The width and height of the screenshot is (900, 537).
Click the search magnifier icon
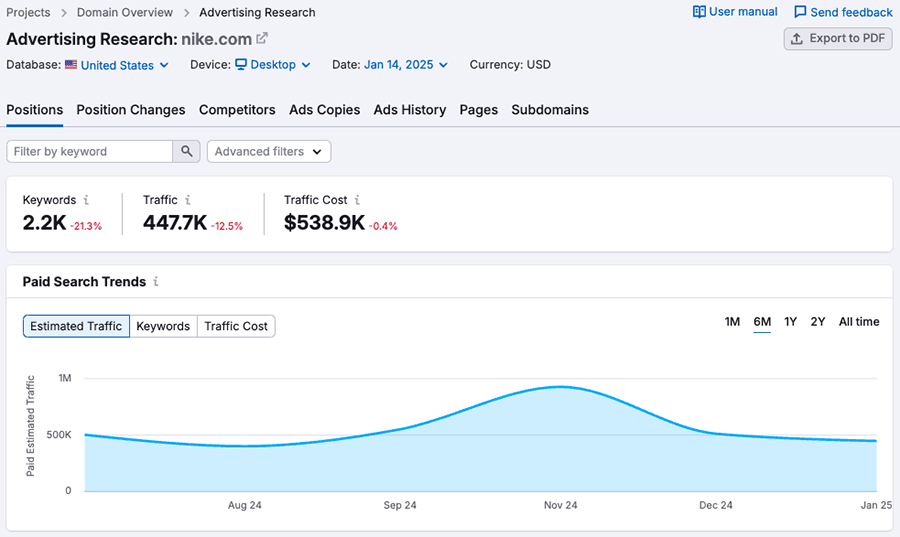pos(187,151)
